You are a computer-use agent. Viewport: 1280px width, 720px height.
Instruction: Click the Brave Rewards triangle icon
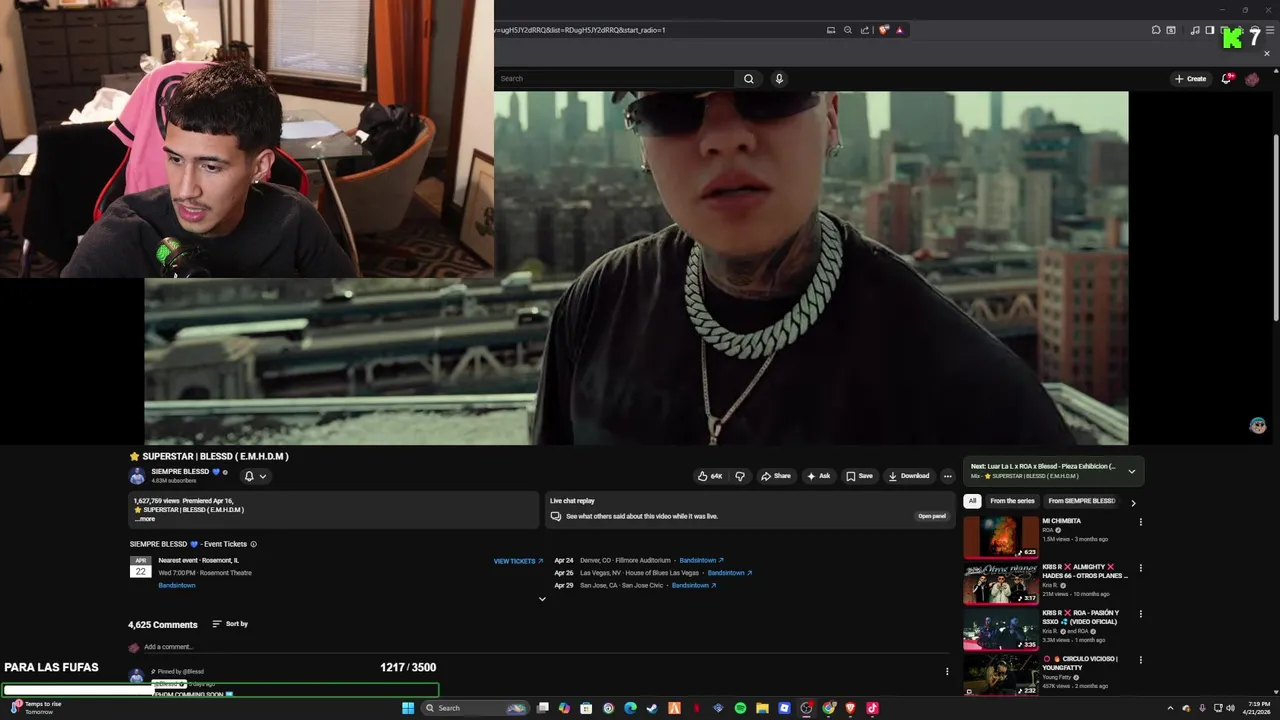(899, 30)
